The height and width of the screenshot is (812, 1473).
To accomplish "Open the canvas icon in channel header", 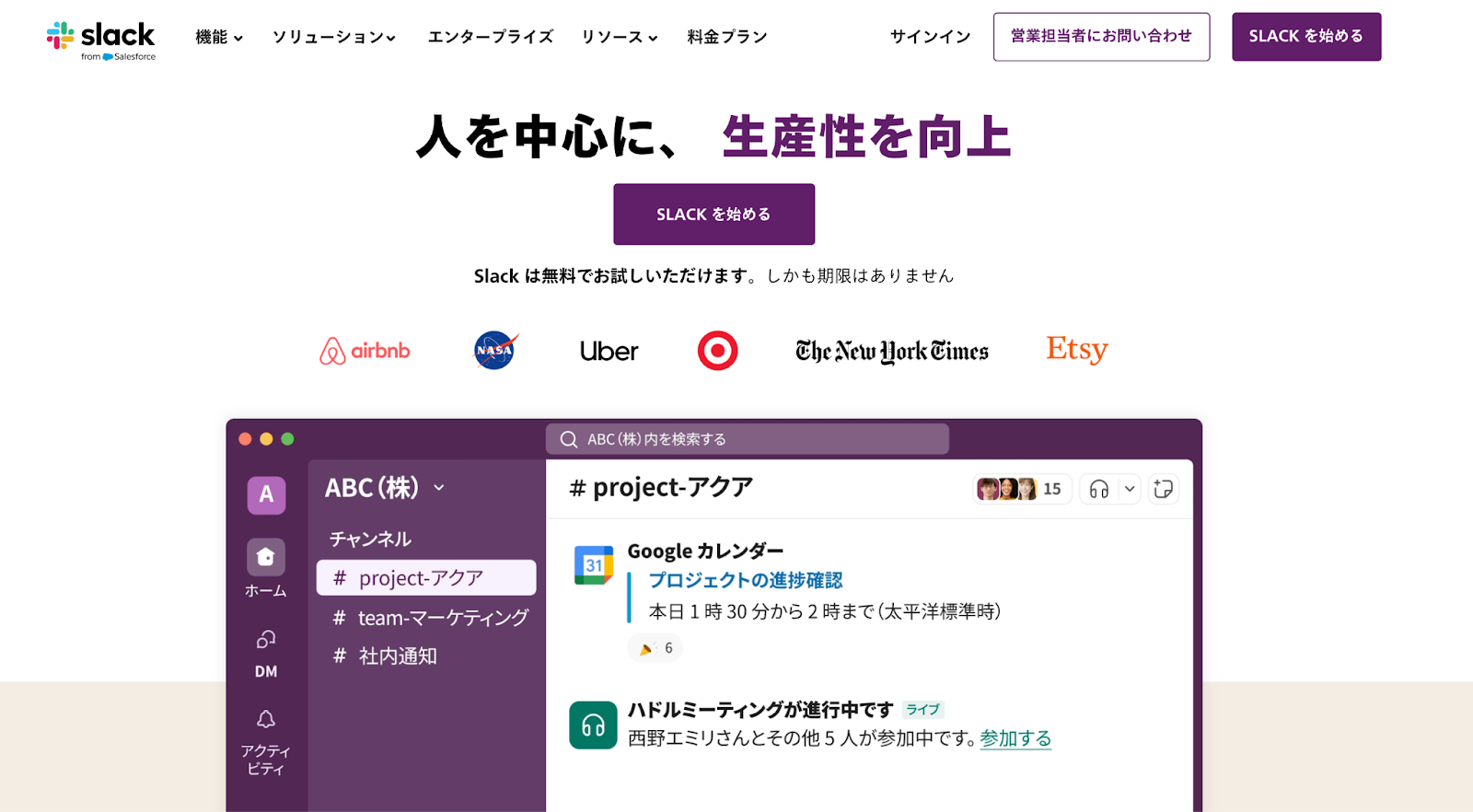I will coord(1164,489).
